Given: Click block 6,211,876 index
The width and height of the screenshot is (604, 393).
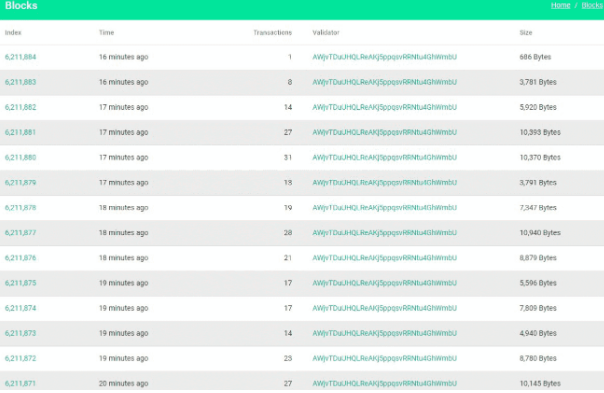Looking at the screenshot, I should [x=20, y=258].
